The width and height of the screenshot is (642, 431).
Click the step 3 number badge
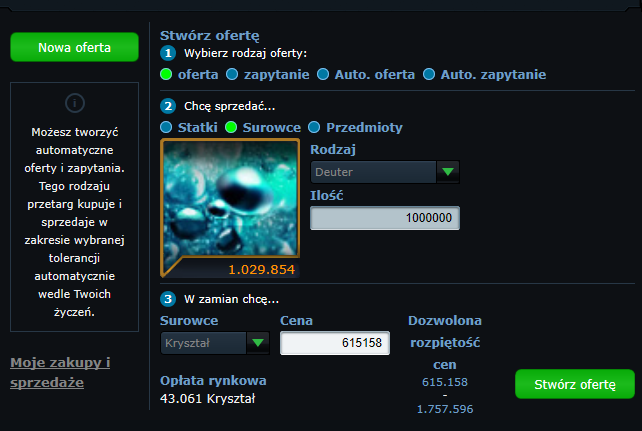(x=168, y=299)
